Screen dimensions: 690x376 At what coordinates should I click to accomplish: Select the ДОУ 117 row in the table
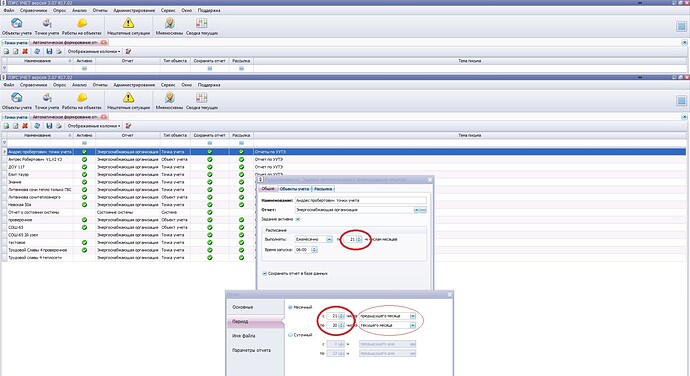click(x=344, y=167)
